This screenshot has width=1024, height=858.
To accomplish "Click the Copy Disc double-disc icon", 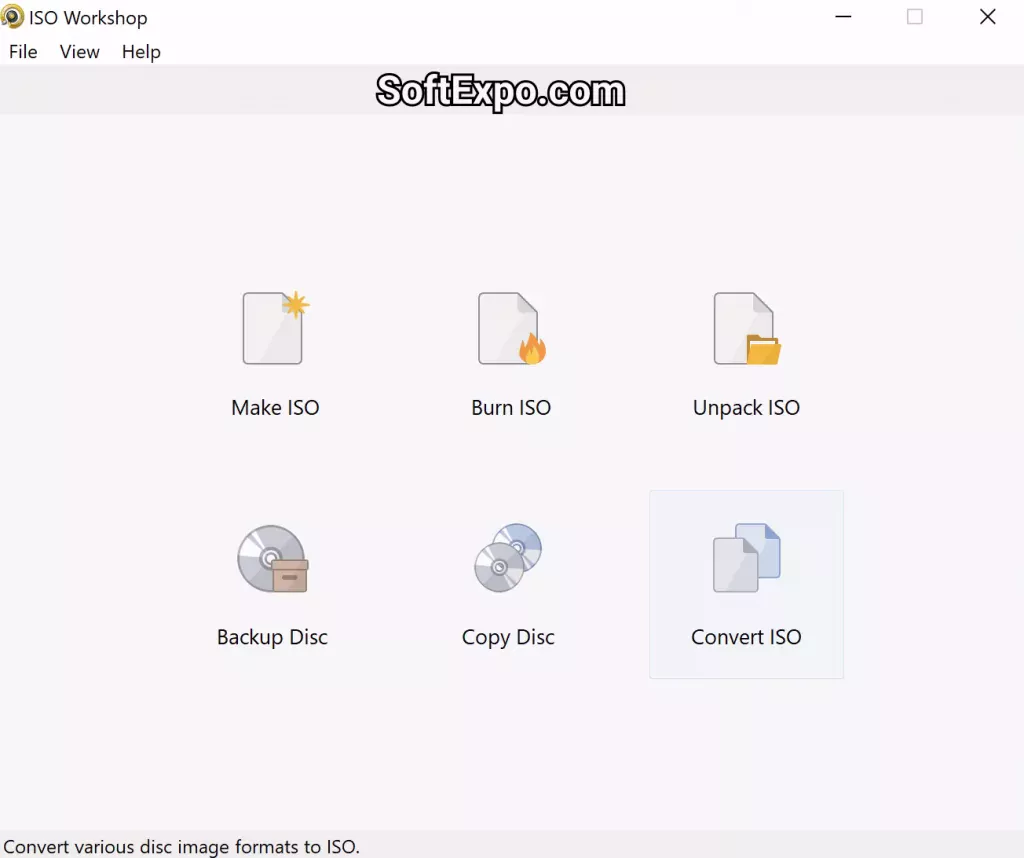I will pos(508,558).
